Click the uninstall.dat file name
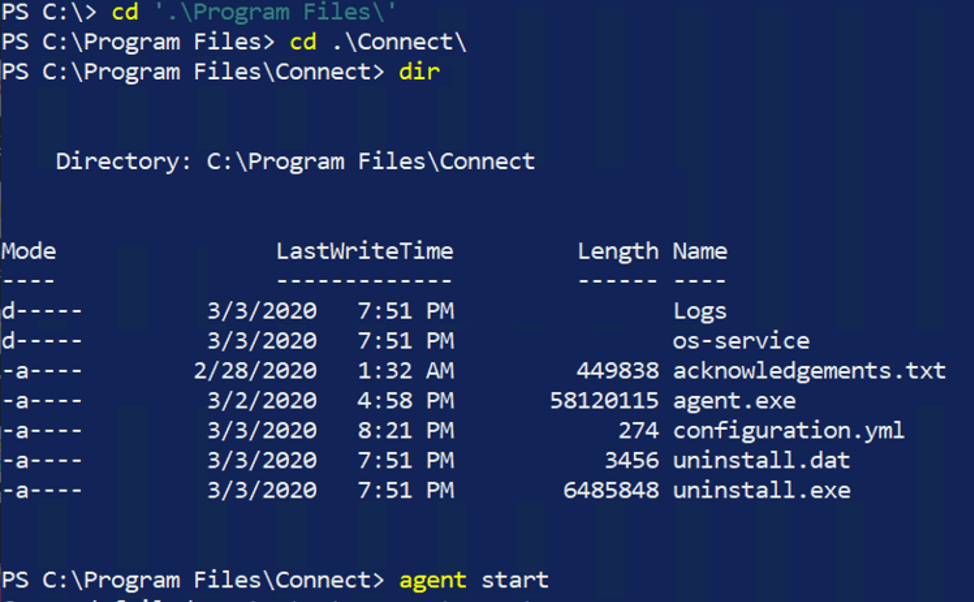The height and width of the screenshot is (602, 974). [x=762, y=461]
